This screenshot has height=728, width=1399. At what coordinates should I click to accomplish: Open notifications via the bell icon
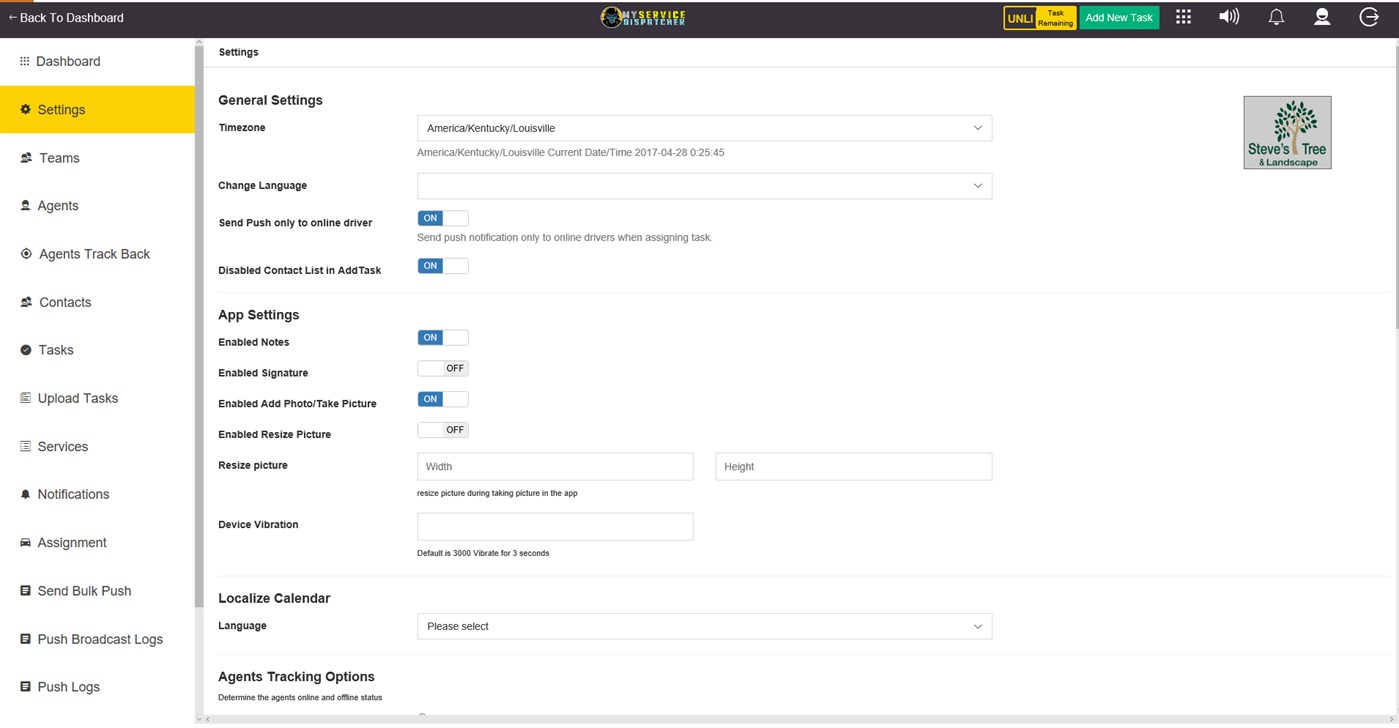tap(1276, 17)
